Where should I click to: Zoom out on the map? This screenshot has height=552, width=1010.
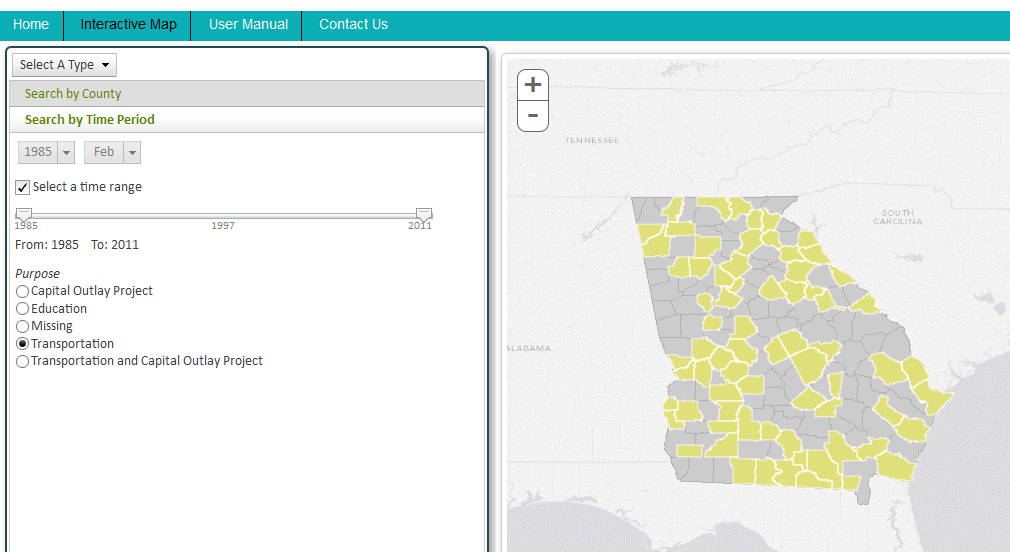533,116
